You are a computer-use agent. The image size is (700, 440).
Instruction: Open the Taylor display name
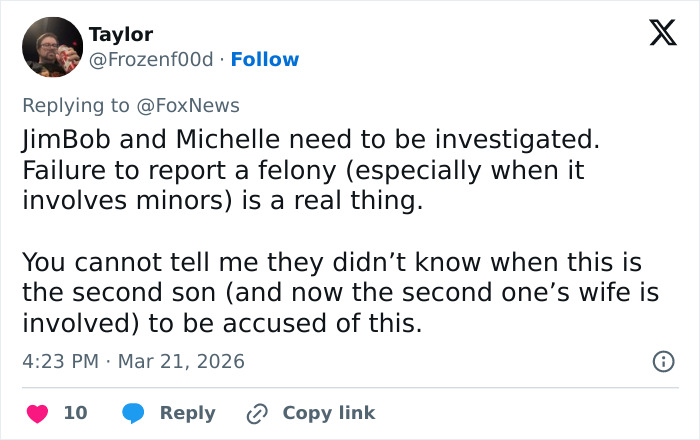click(x=121, y=35)
